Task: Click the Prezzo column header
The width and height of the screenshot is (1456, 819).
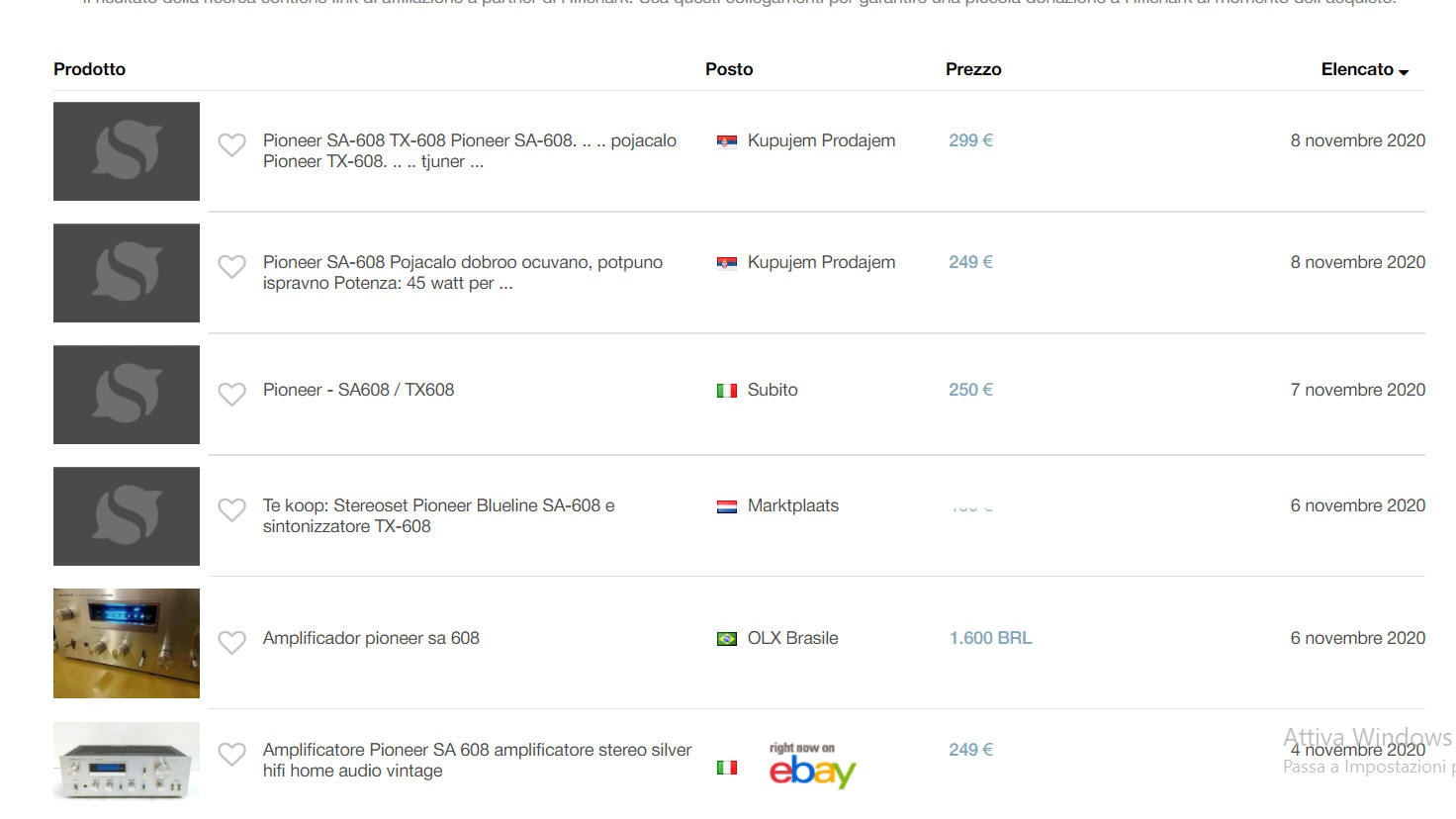Action: click(x=973, y=69)
